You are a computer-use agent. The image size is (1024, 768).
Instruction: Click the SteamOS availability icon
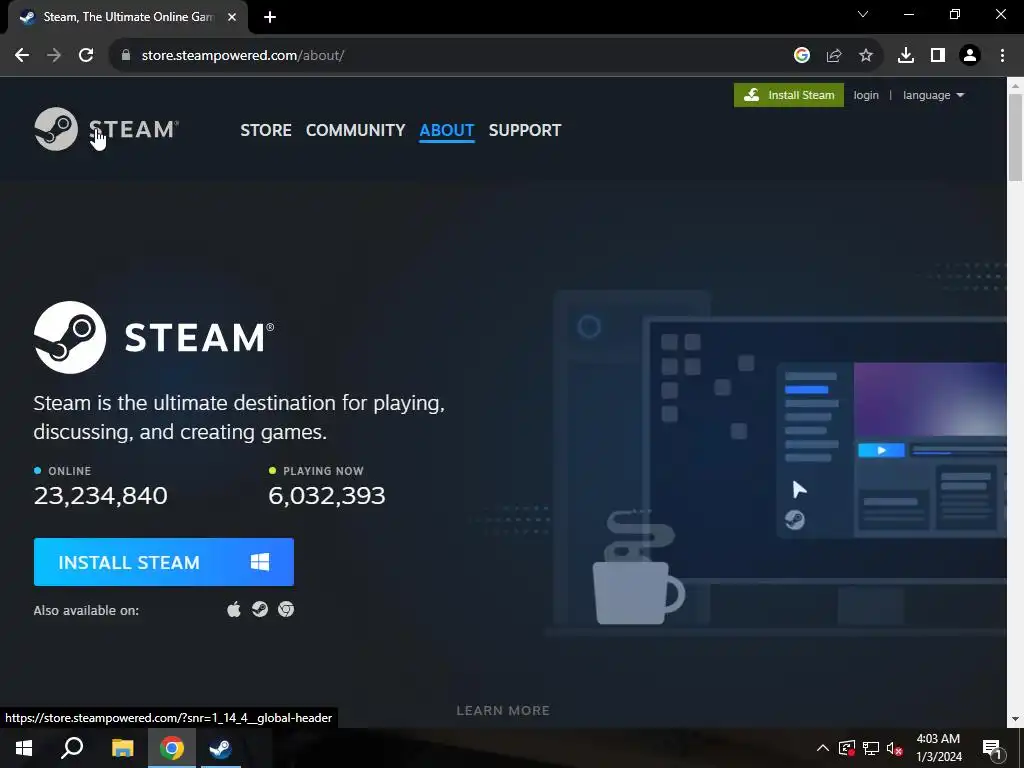click(260, 609)
